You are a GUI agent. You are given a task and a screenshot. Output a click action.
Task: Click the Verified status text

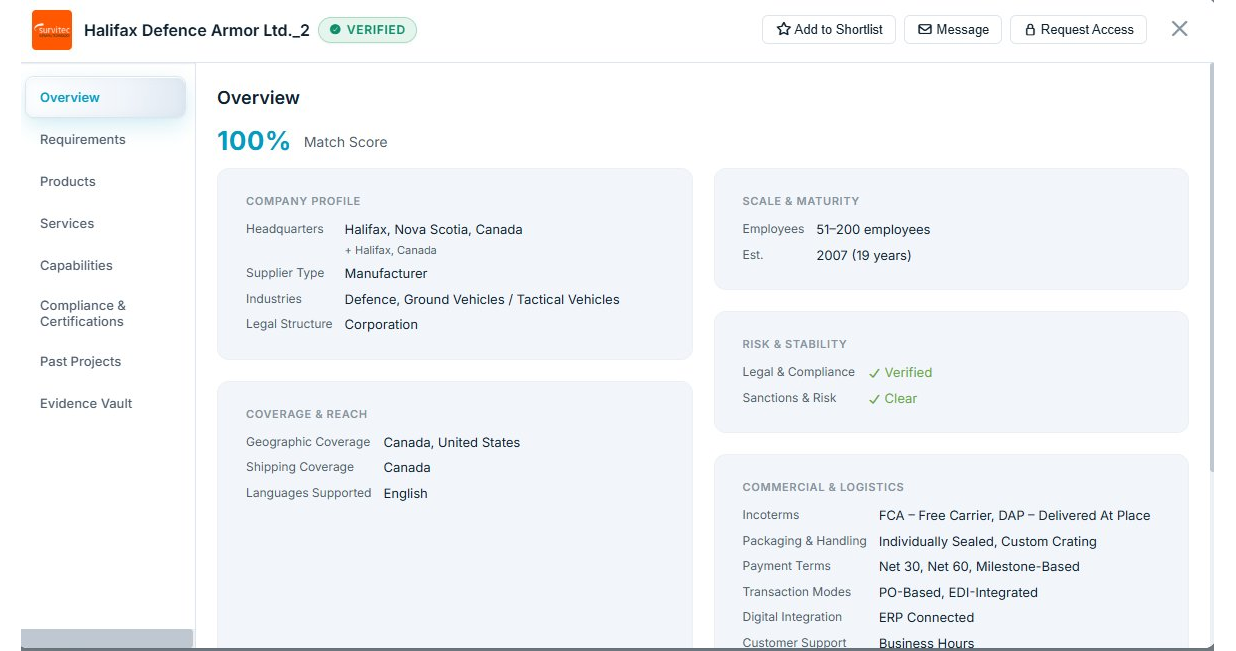pos(908,373)
